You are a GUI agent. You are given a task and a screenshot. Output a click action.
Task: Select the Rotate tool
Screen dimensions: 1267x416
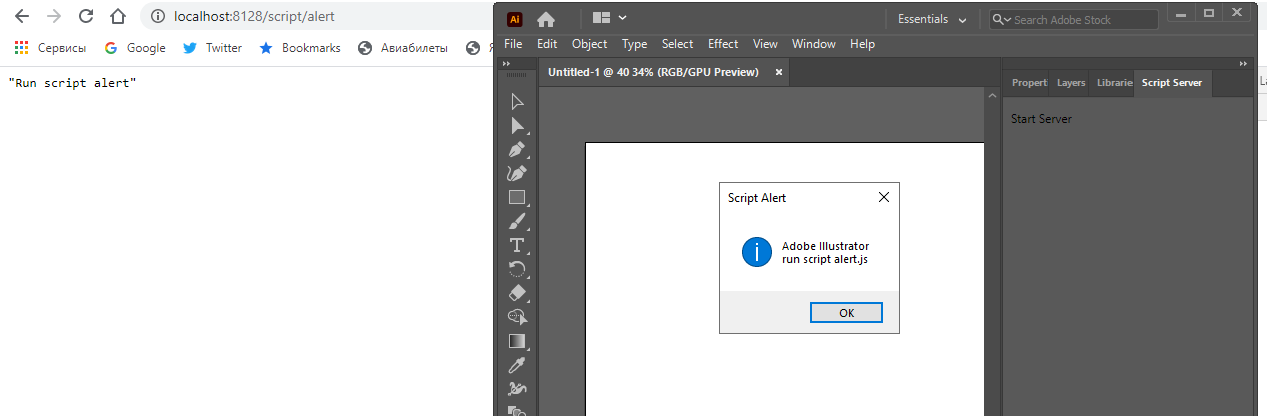point(517,269)
